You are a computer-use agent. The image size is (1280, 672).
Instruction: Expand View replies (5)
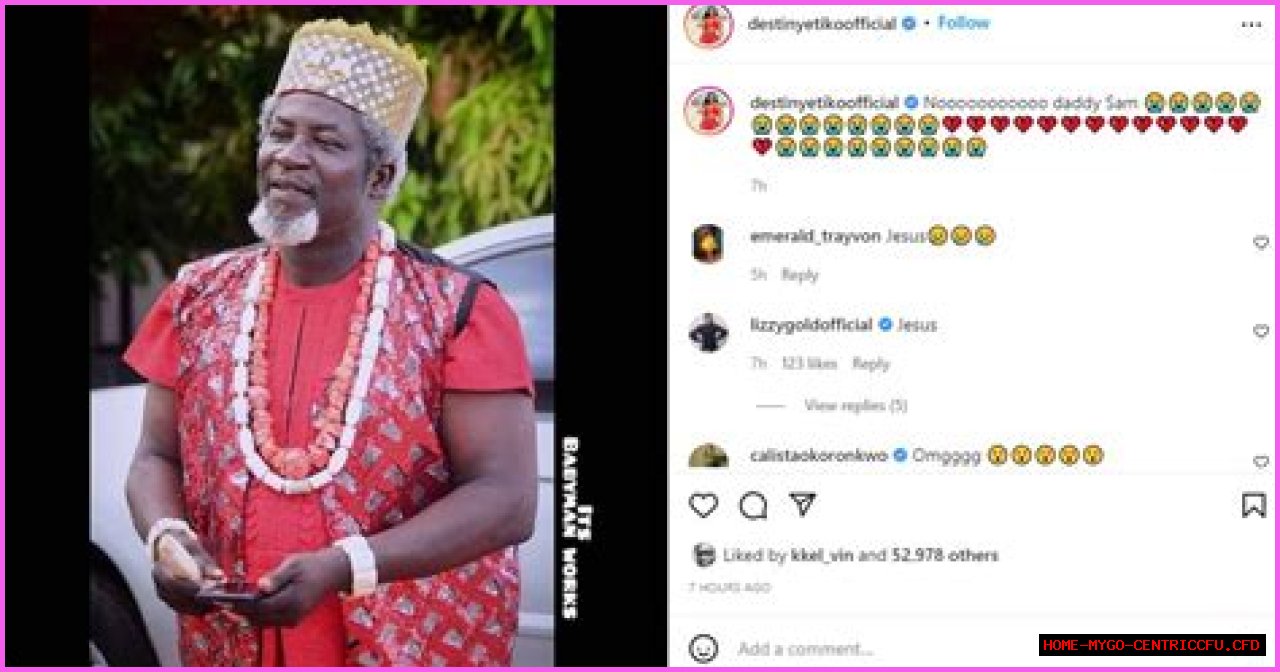coord(855,406)
